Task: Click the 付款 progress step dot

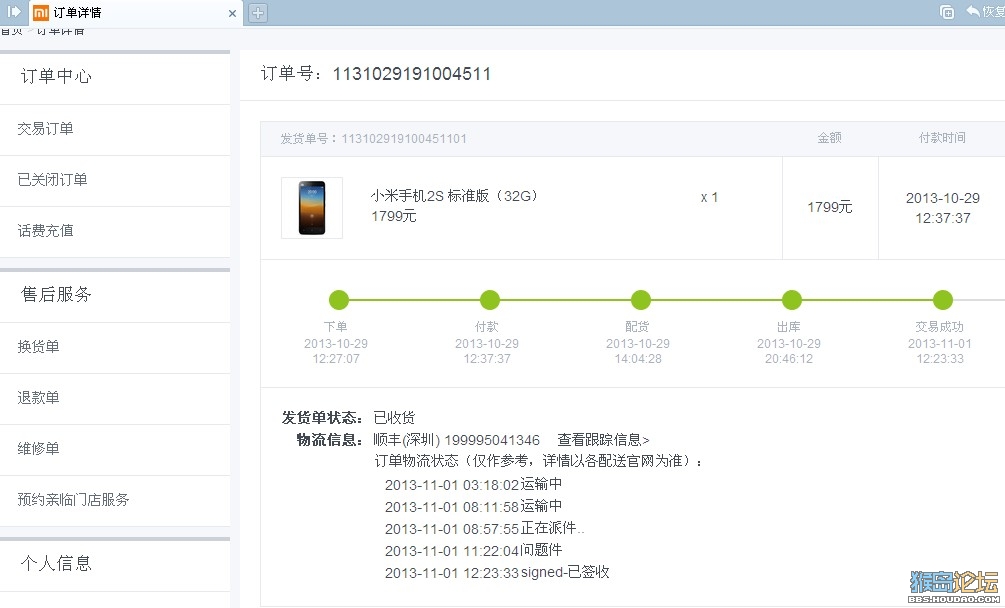Action: (x=490, y=299)
